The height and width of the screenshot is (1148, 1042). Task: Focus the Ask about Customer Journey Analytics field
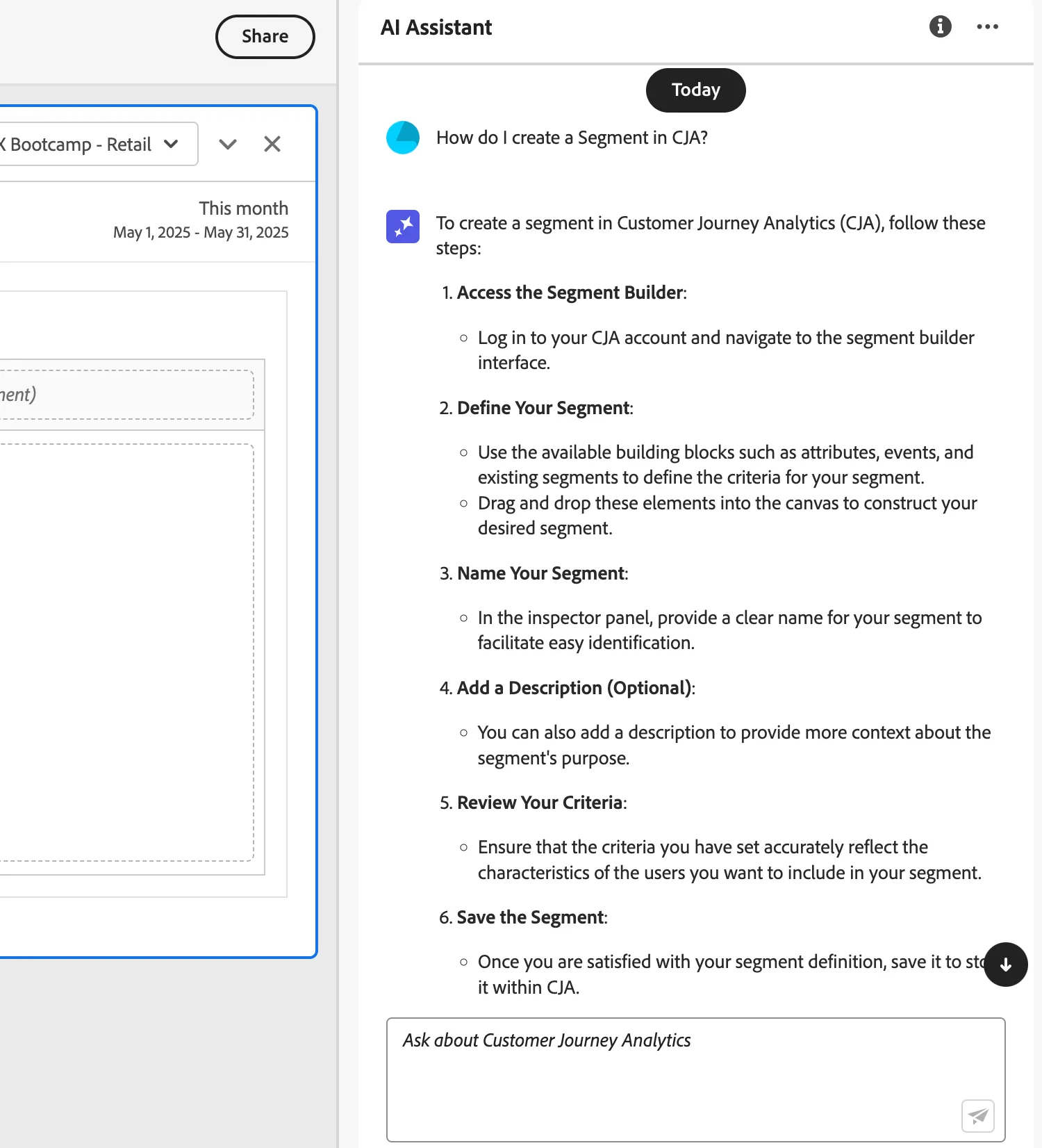(695, 1079)
